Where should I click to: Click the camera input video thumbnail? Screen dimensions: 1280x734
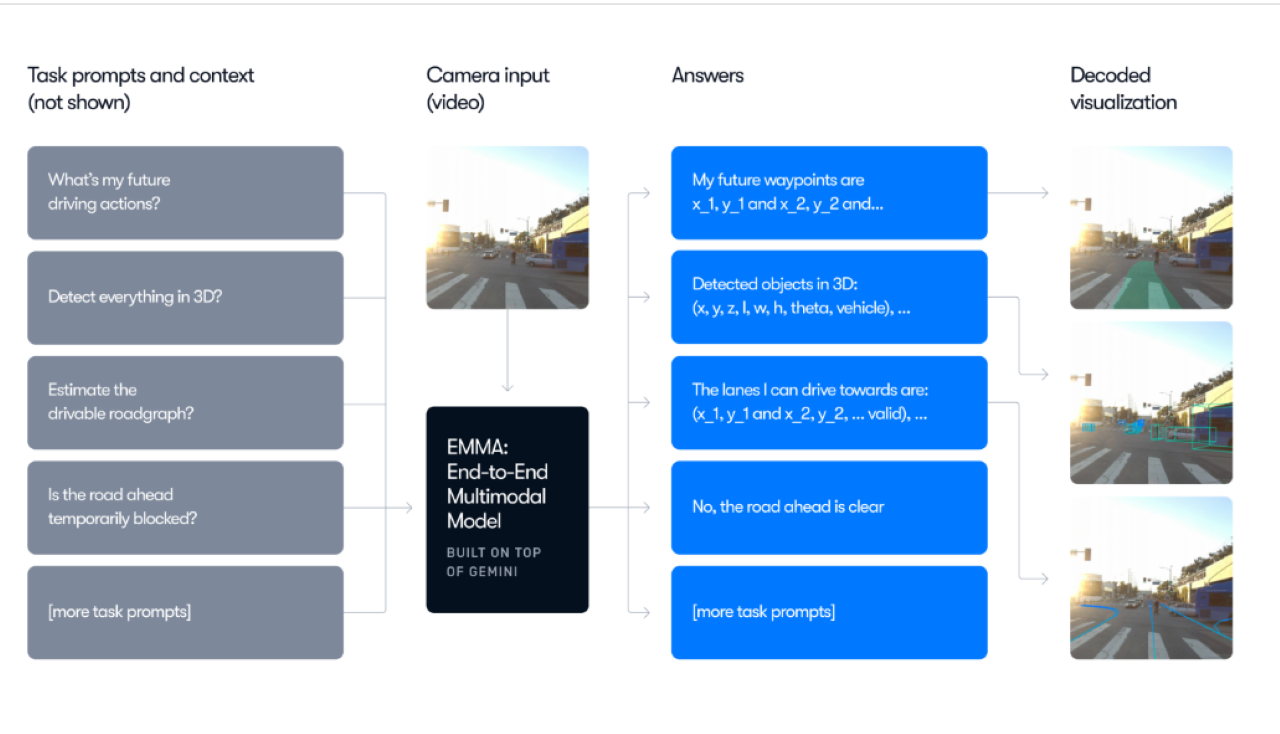[x=508, y=227]
